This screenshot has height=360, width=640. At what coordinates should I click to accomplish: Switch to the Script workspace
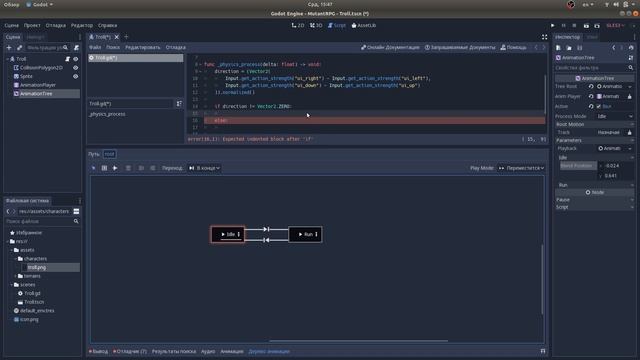point(337,25)
